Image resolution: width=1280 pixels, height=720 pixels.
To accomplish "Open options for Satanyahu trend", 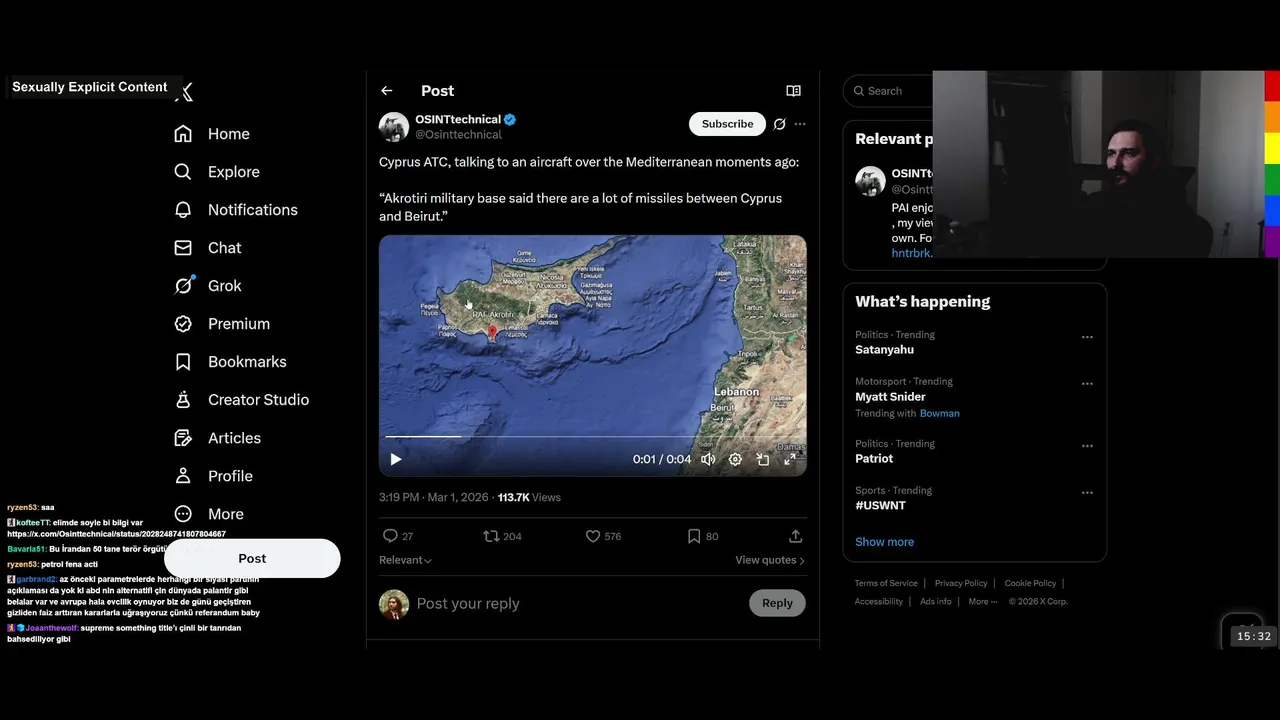I will point(1087,337).
